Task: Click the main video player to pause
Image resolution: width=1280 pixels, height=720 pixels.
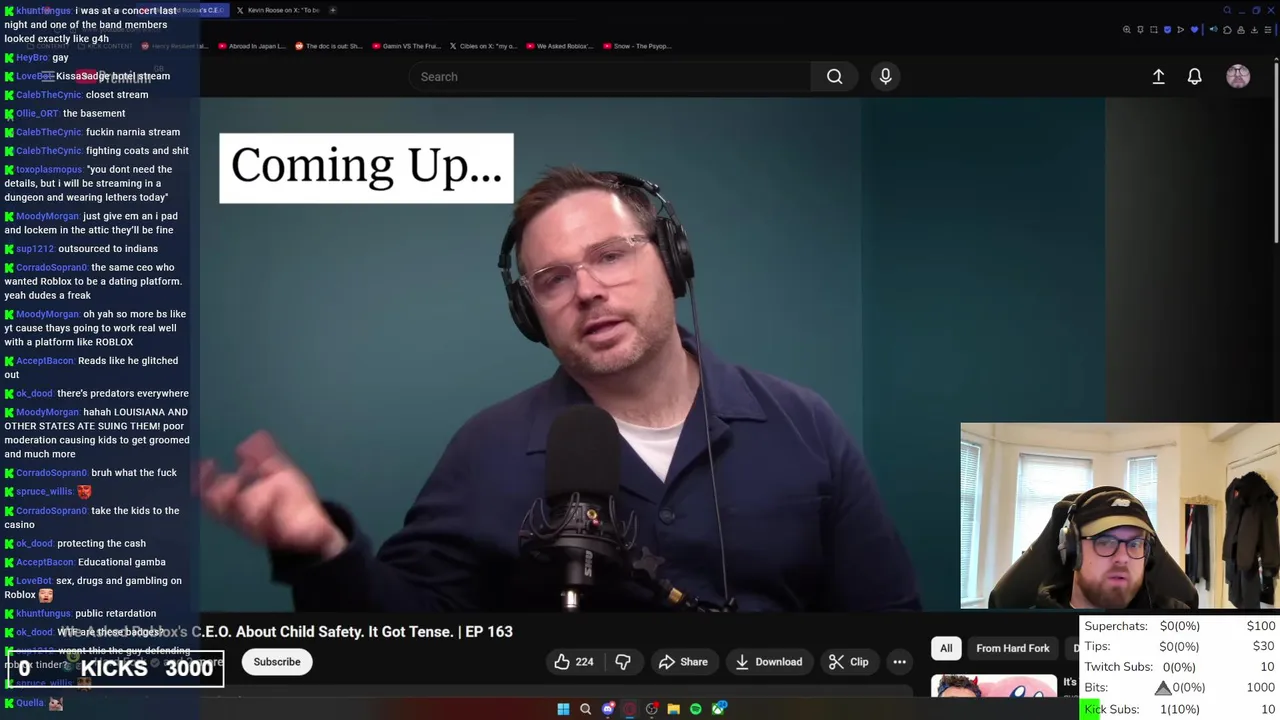Action: point(652,355)
